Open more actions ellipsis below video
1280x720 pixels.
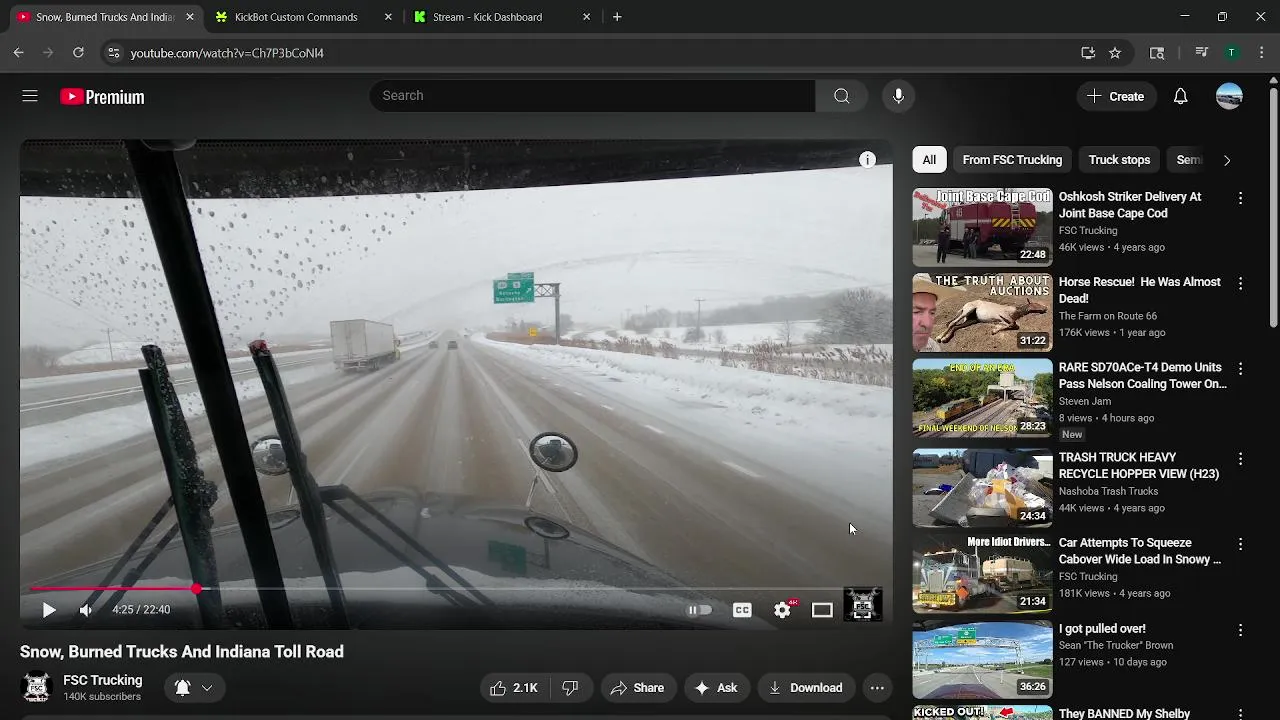[877, 688]
